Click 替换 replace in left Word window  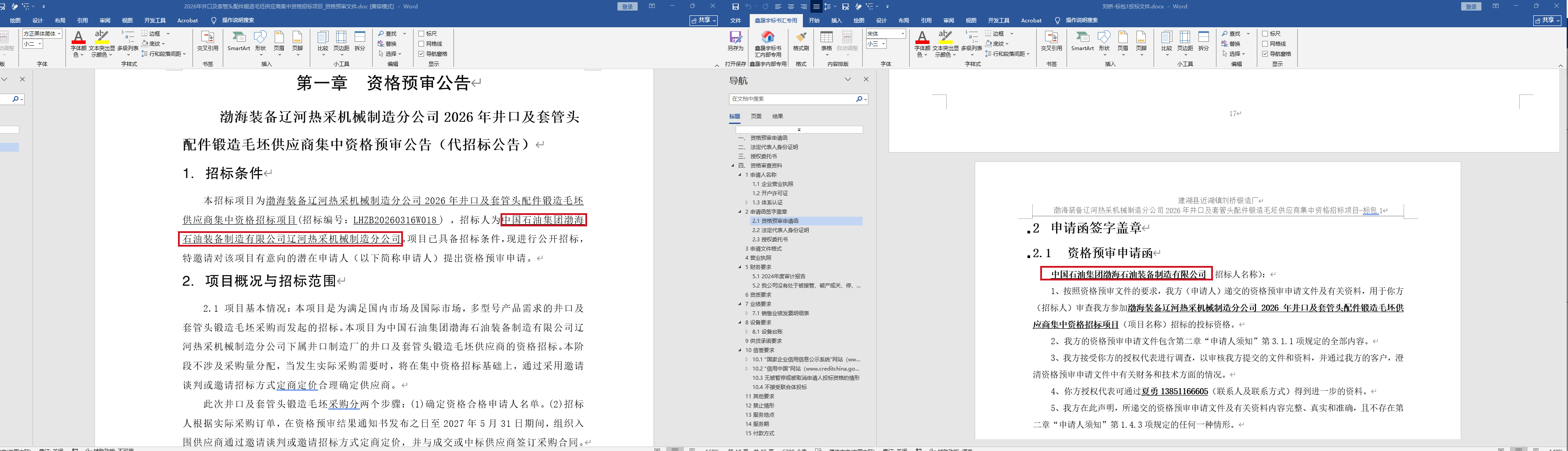tap(387, 44)
